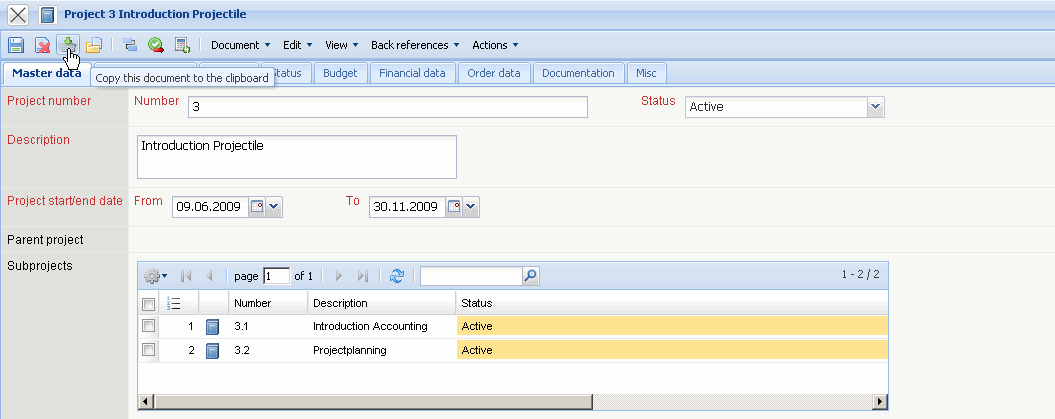Image resolution: width=1055 pixels, height=419 pixels.
Task: Copy this document to the clipboard
Action: [68, 45]
